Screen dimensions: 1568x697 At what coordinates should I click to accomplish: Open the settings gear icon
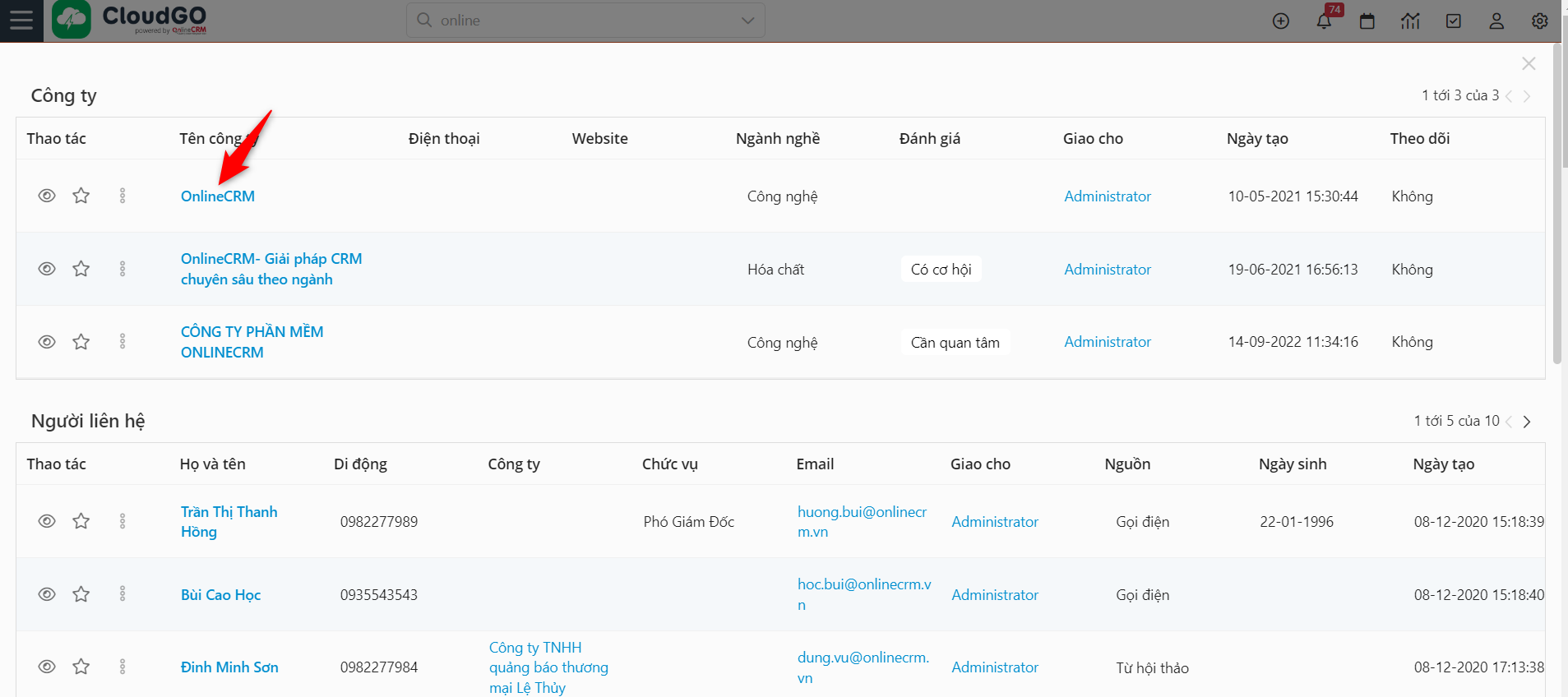pyautogui.click(x=1540, y=21)
